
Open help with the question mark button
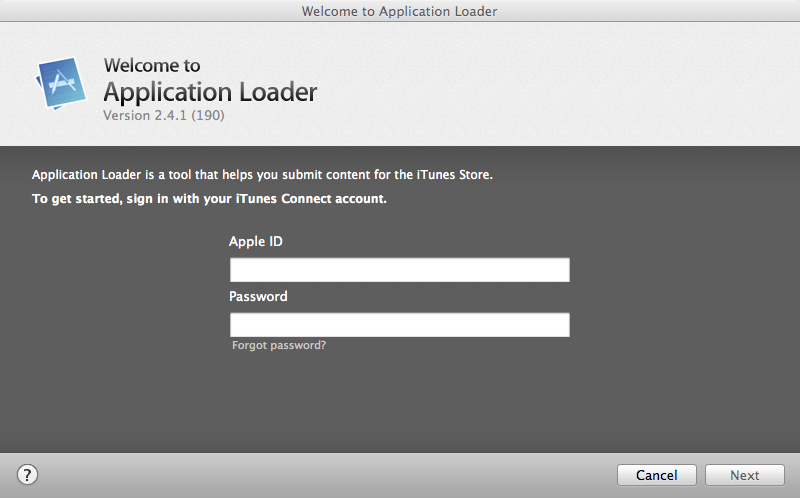click(x=28, y=475)
